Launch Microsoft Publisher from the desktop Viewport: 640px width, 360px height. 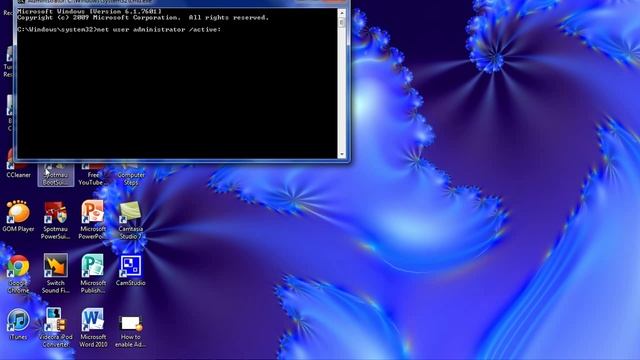tap(93, 274)
